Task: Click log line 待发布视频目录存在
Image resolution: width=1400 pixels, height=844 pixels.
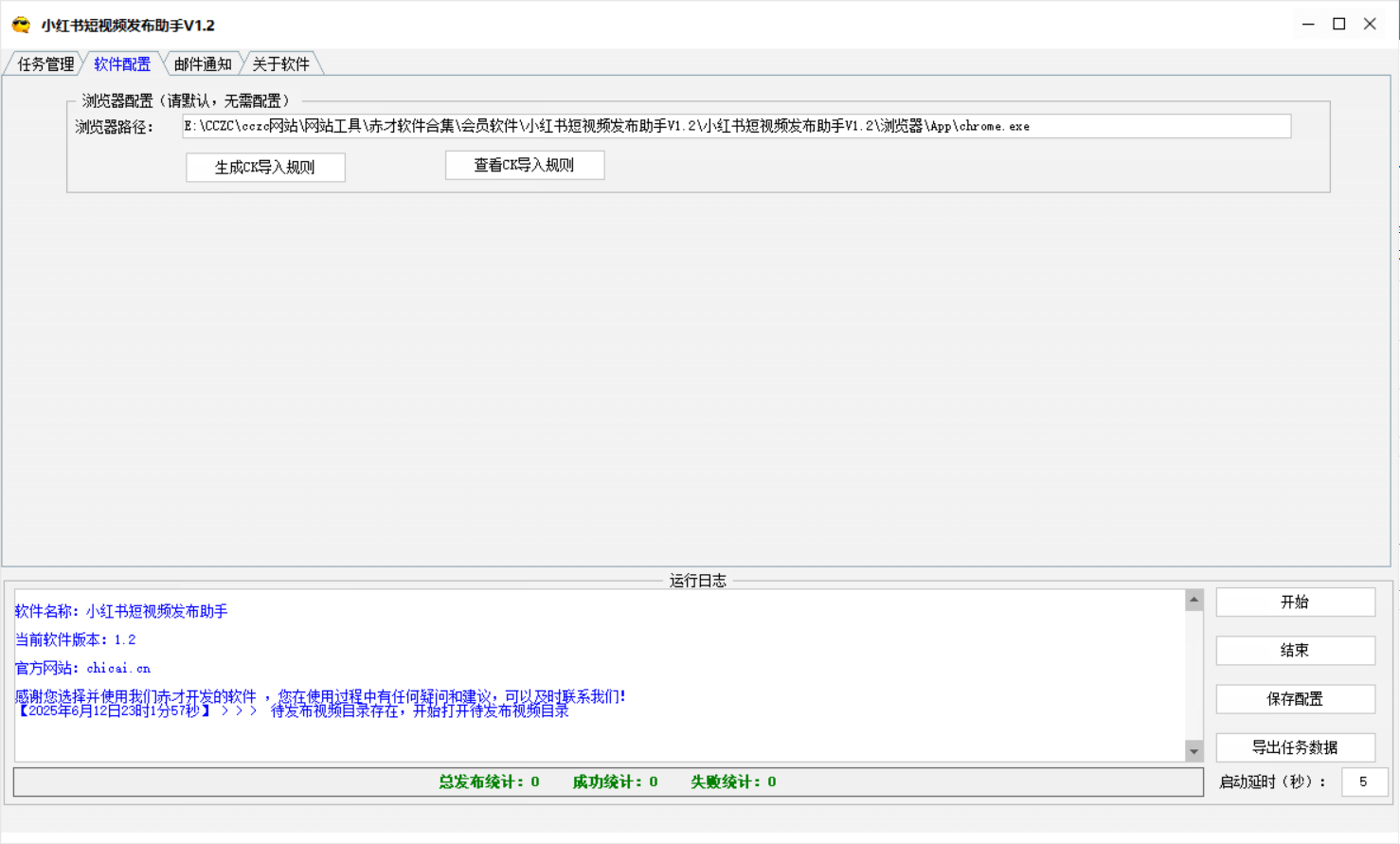Action: pyautogui.click(x=292, y=710)
